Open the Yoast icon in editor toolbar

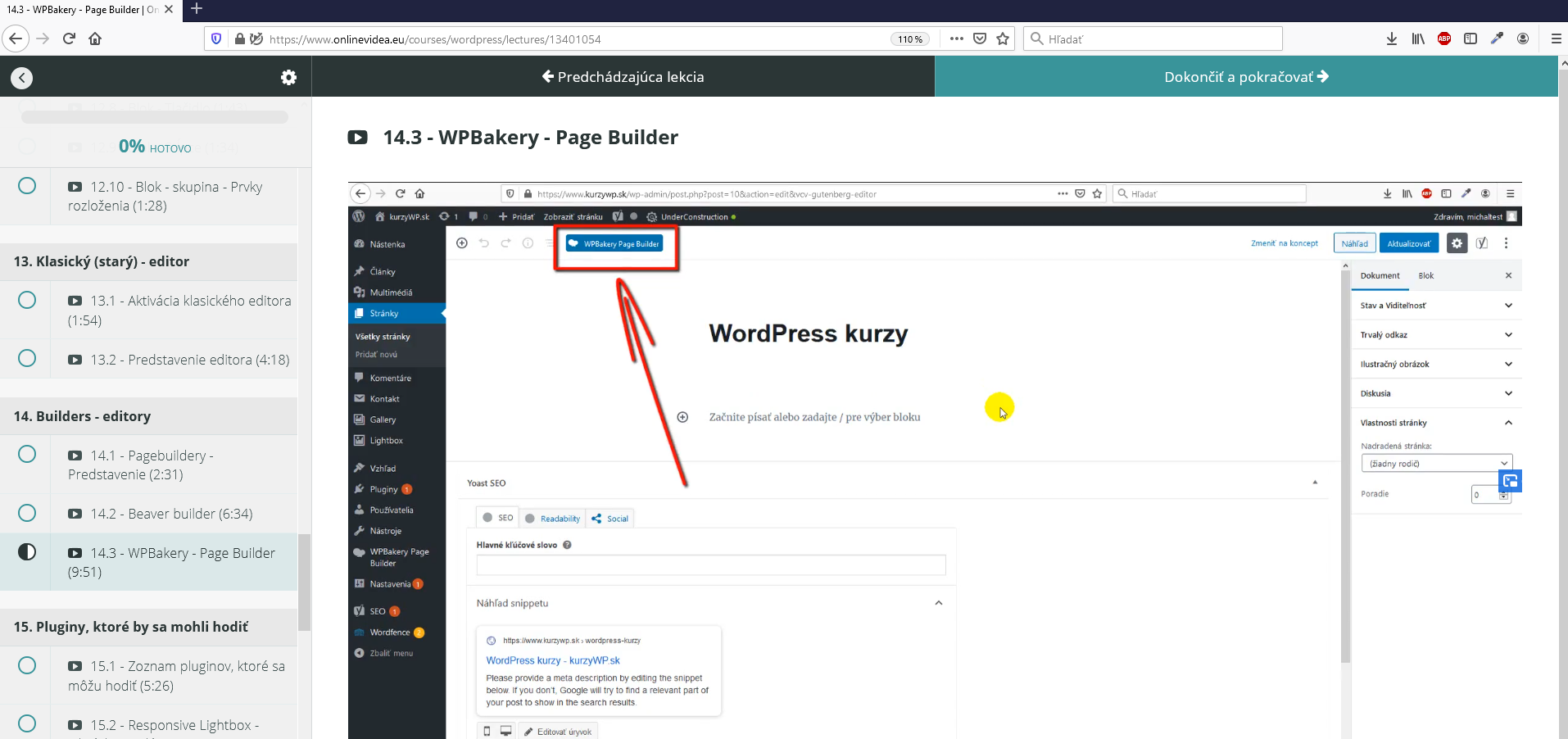pos(1482,243)
